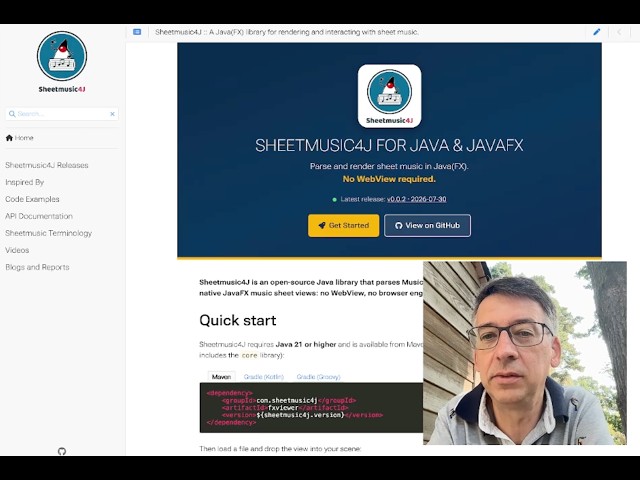This screenshot has width=640, height=480.
Task: Click the Get Started button
Action: 344,225
